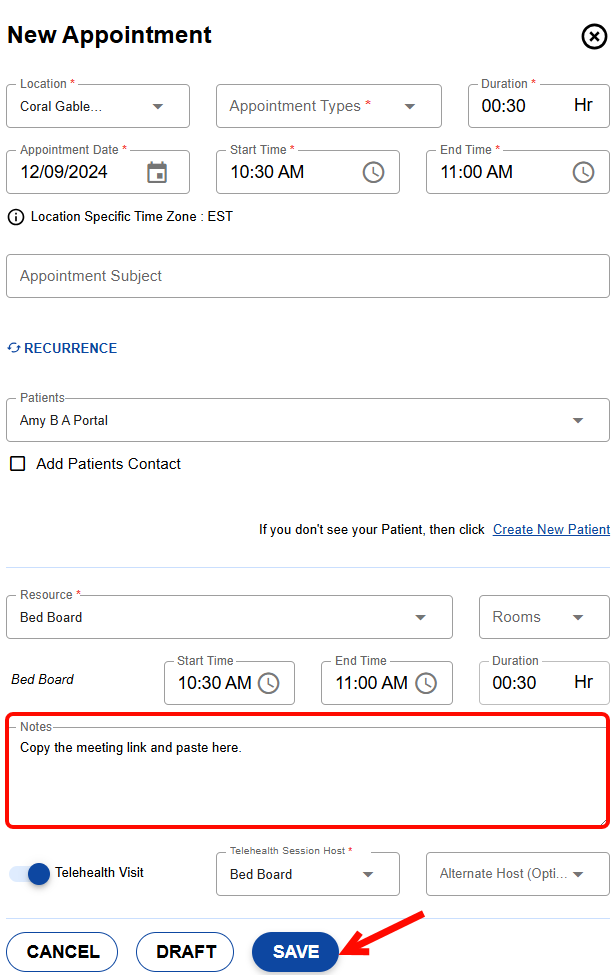Click the DRAFT button
Viewport: 616px width, 975px height.
[185, 952]
